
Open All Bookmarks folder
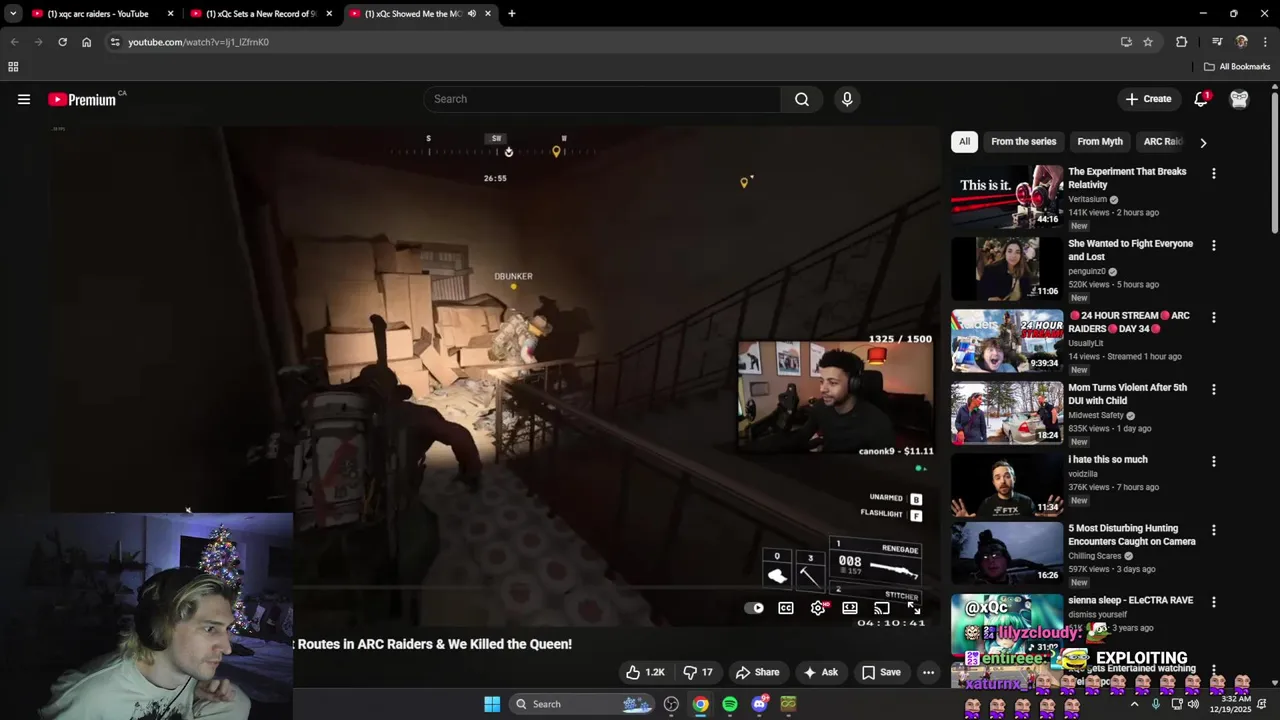click(x=1237, y=67)
